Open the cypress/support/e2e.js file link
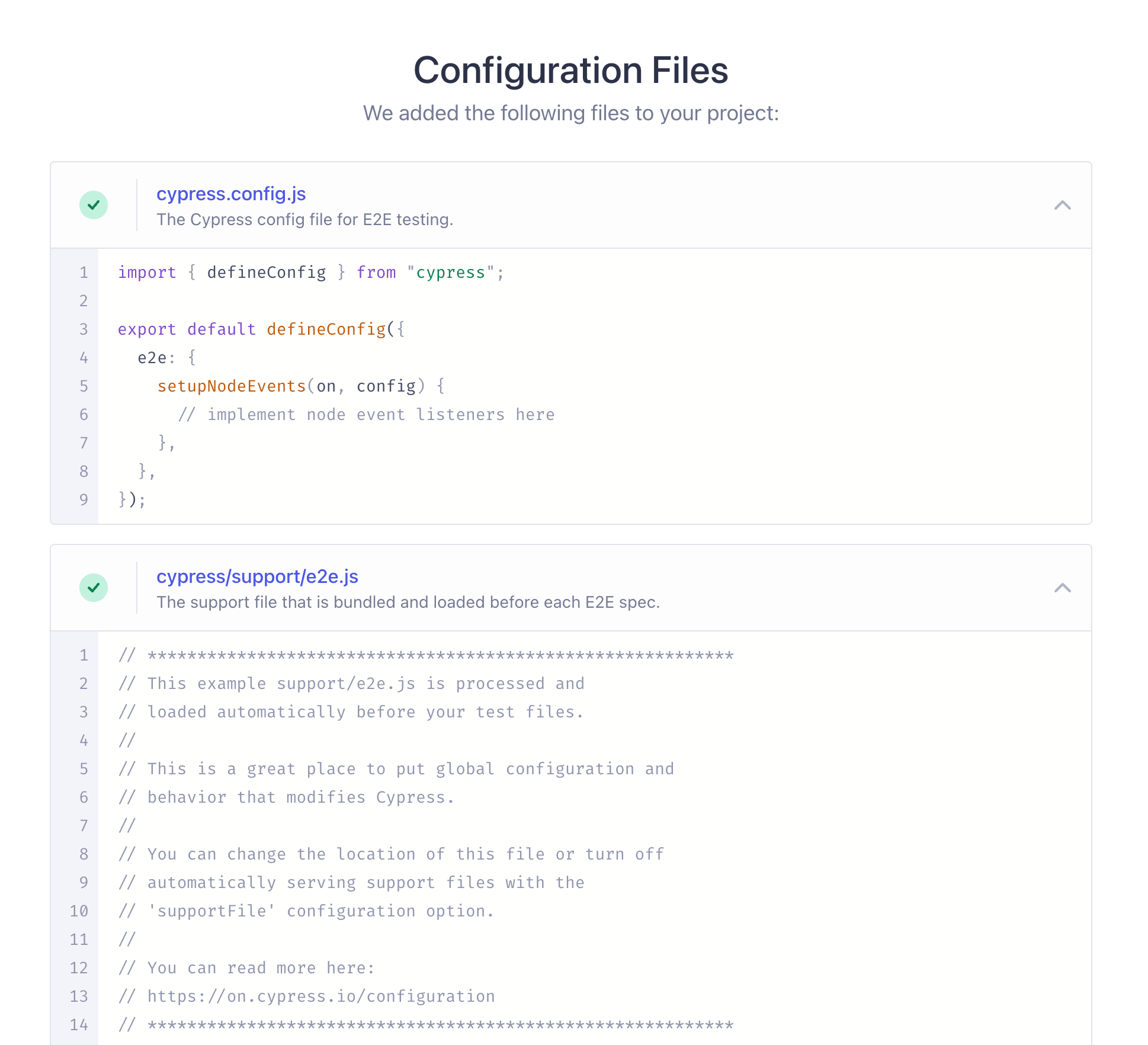The image size is (1148, 1045). [x=258, y=576]
